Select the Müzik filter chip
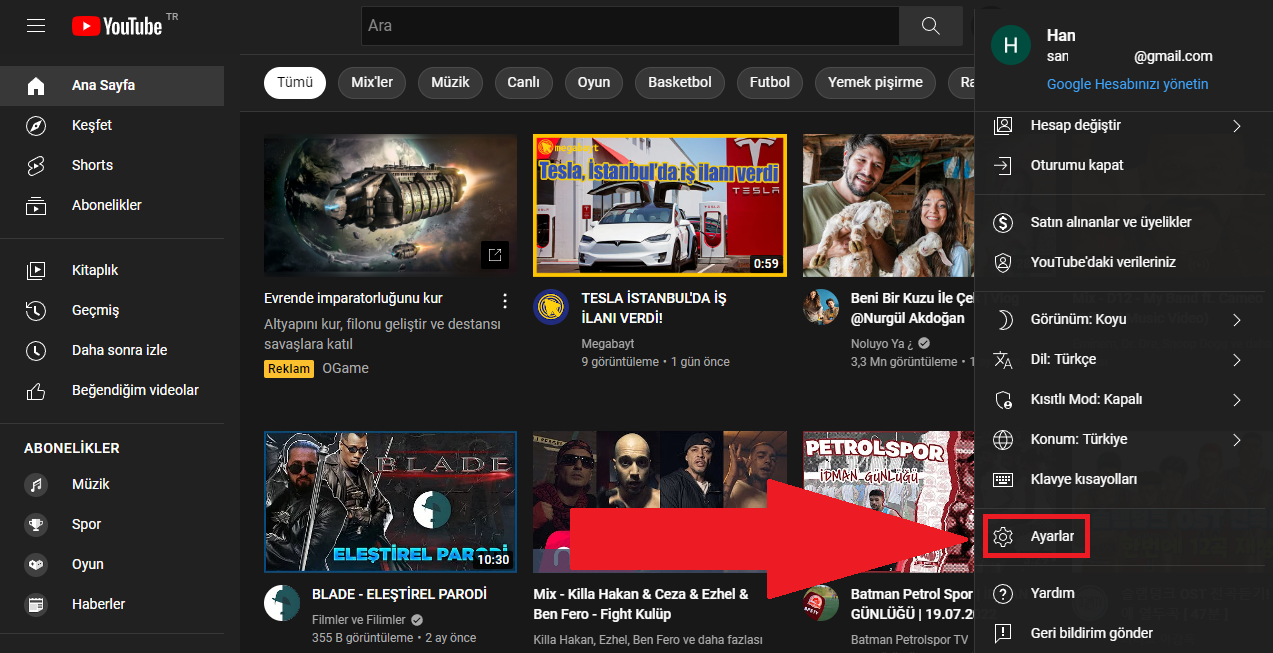 [x=450, y=83]
